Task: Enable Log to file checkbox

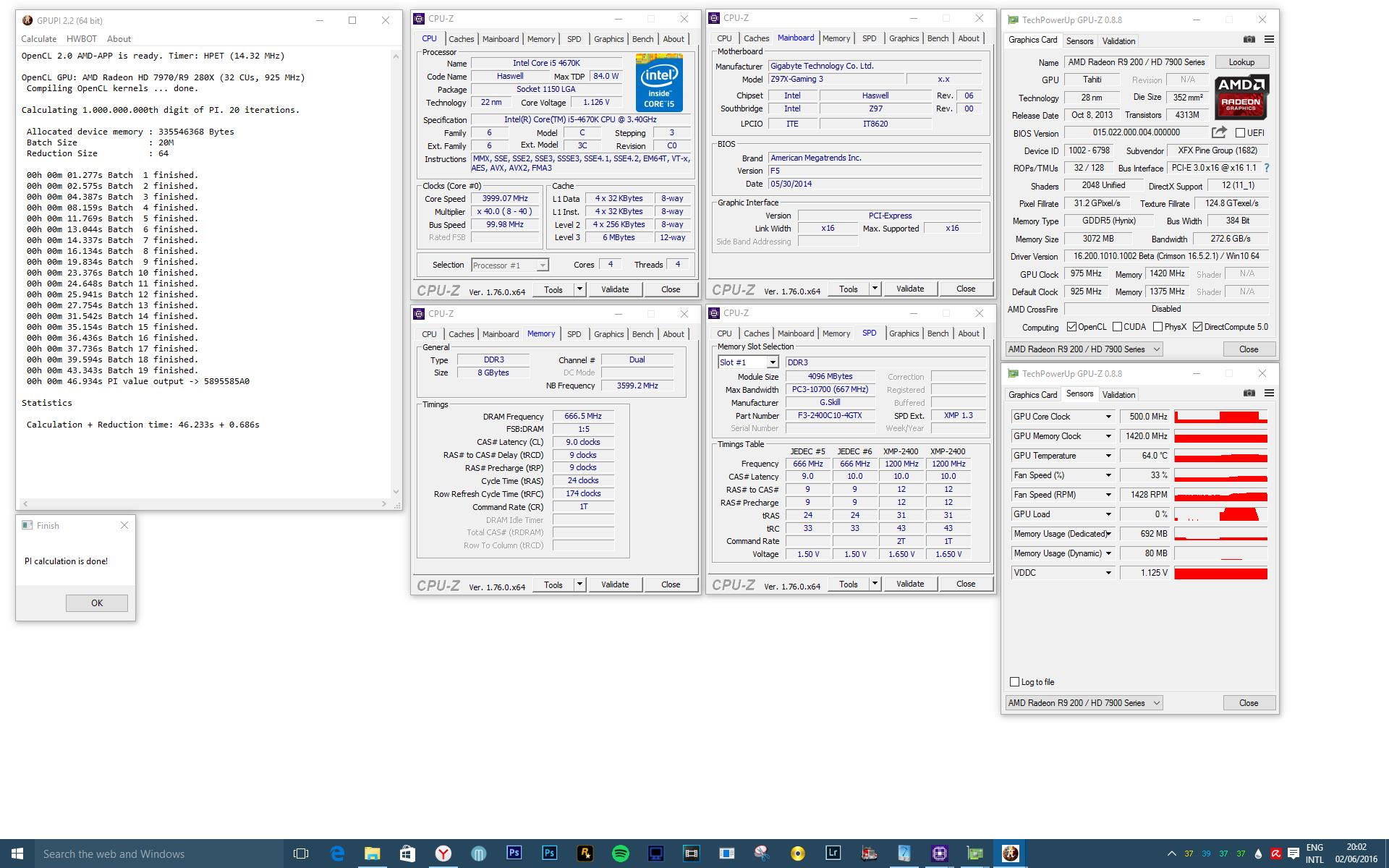Action: click(x=1014, y=682)
